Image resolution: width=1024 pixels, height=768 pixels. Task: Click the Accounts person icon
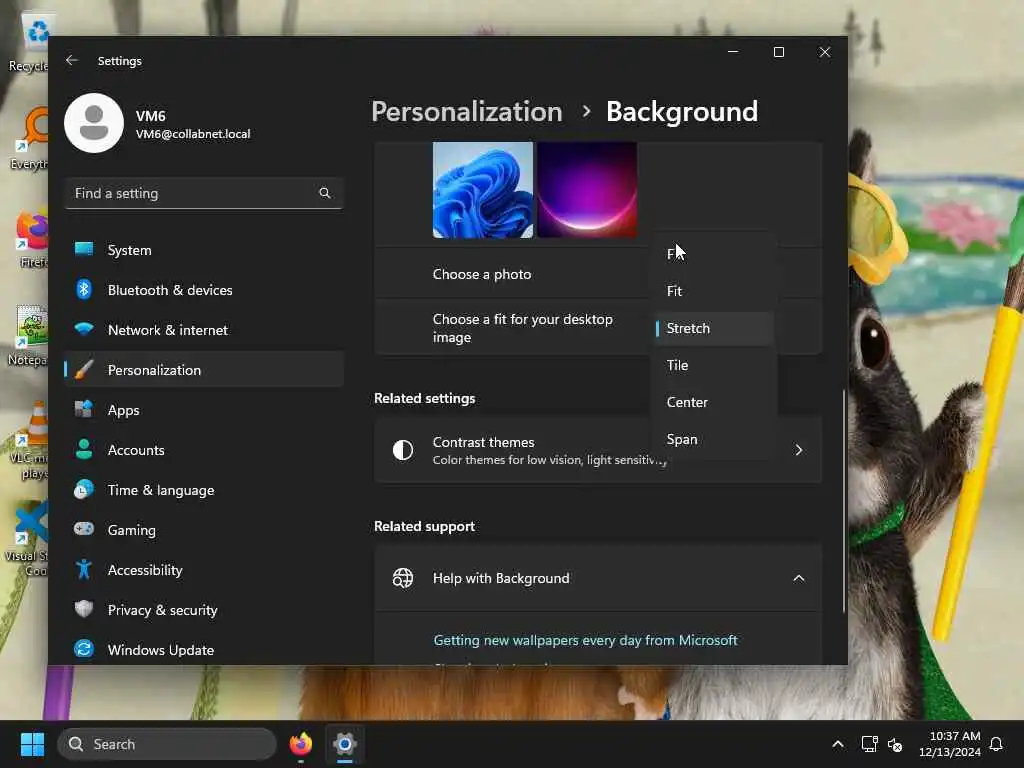(x=84, y=449)
